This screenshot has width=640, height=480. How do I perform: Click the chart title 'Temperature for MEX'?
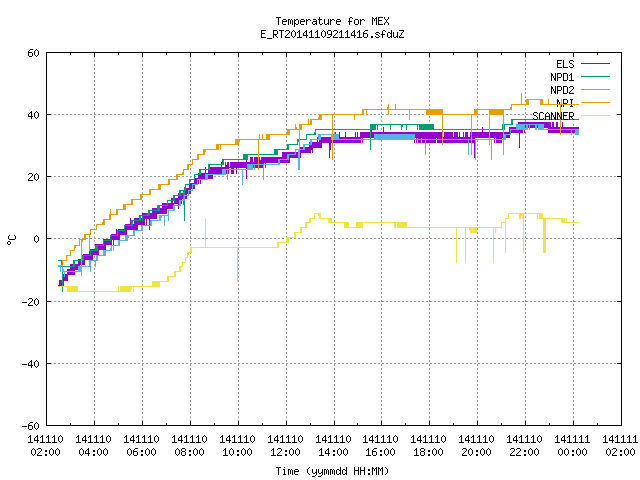[332, 21]
